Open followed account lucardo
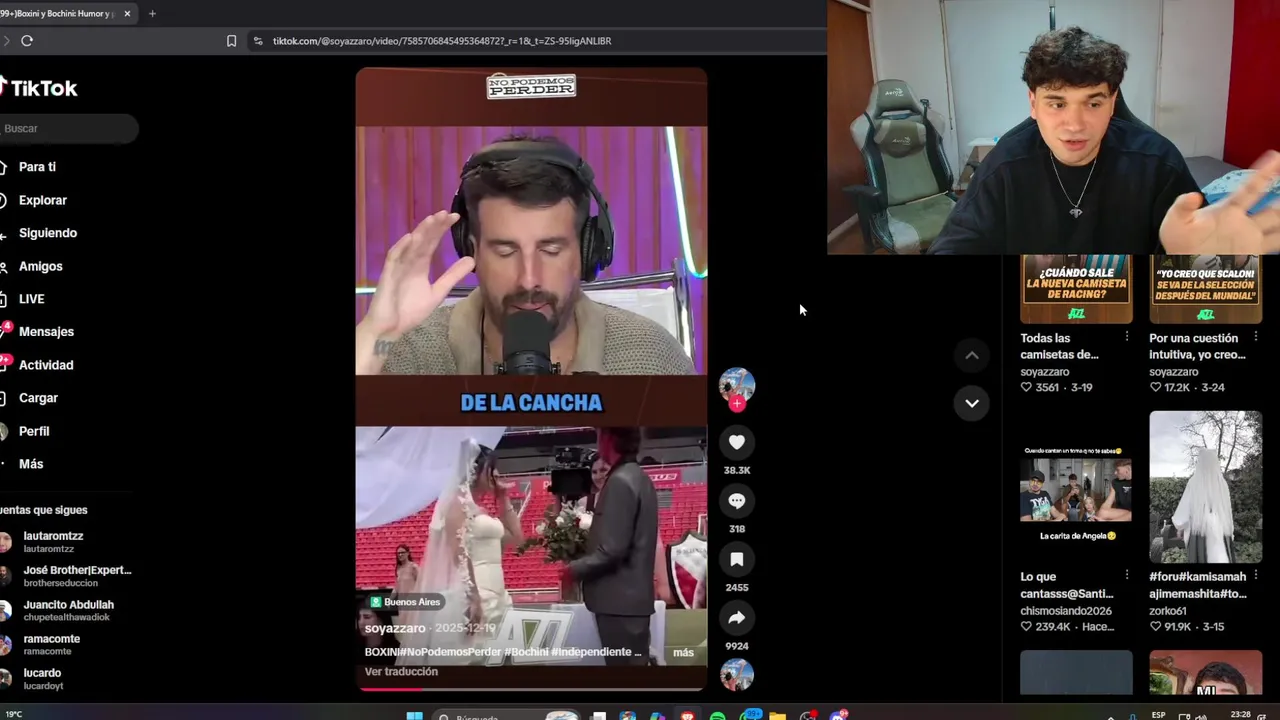This screenshot has height=720, width=1280. tap(42, 678)
